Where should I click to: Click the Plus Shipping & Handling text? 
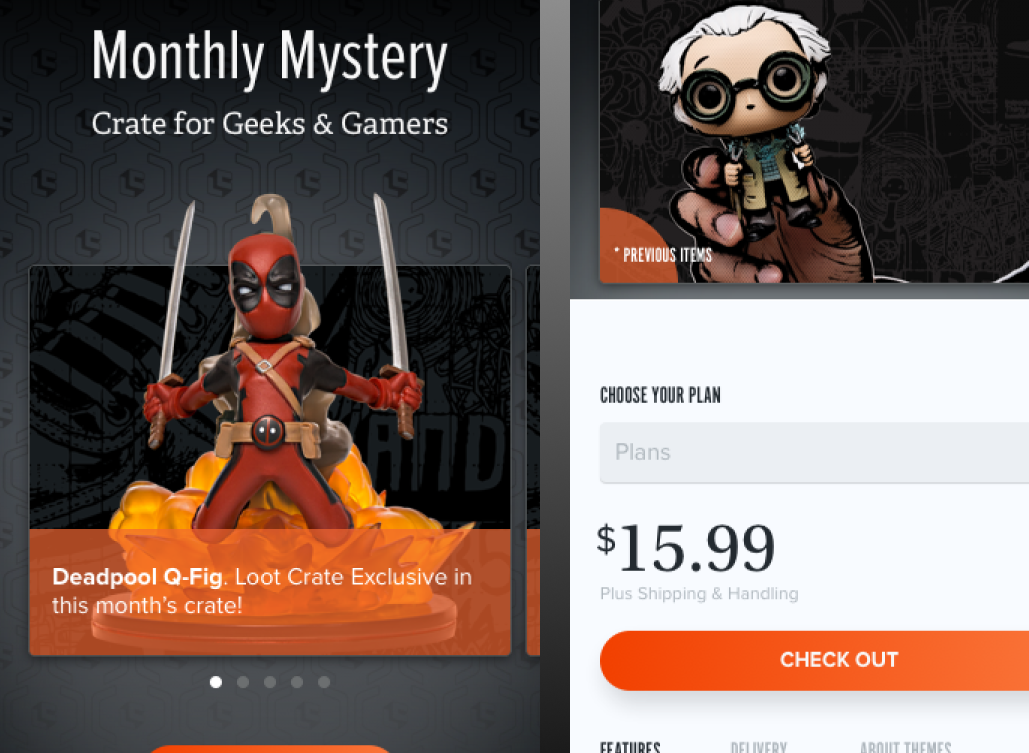click(x=699, y=593)
